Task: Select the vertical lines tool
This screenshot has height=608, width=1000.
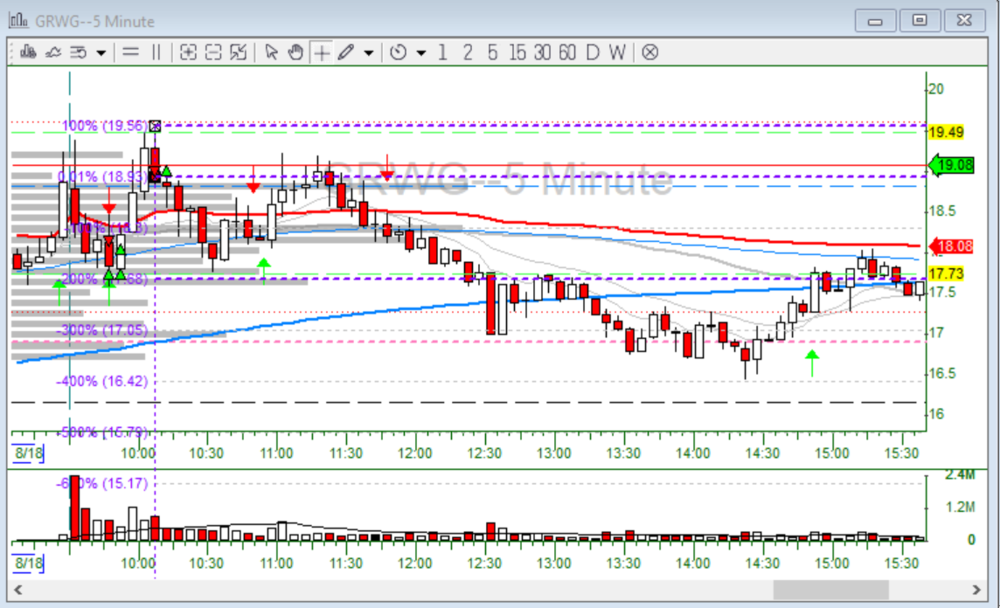Action: click(155, 53)
